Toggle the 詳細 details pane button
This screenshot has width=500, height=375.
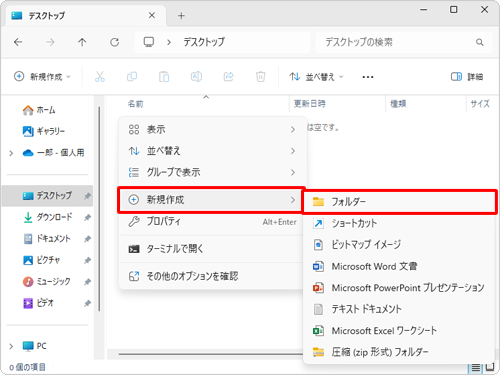point(467,77)
